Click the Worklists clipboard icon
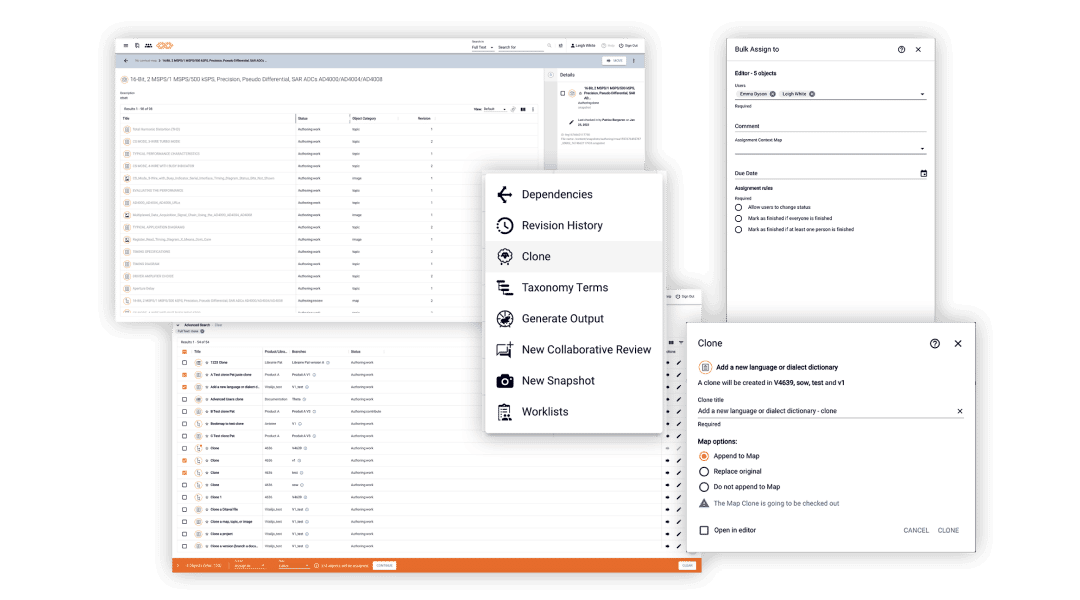This screenshot has width=1080, height=600. (504, 412)
